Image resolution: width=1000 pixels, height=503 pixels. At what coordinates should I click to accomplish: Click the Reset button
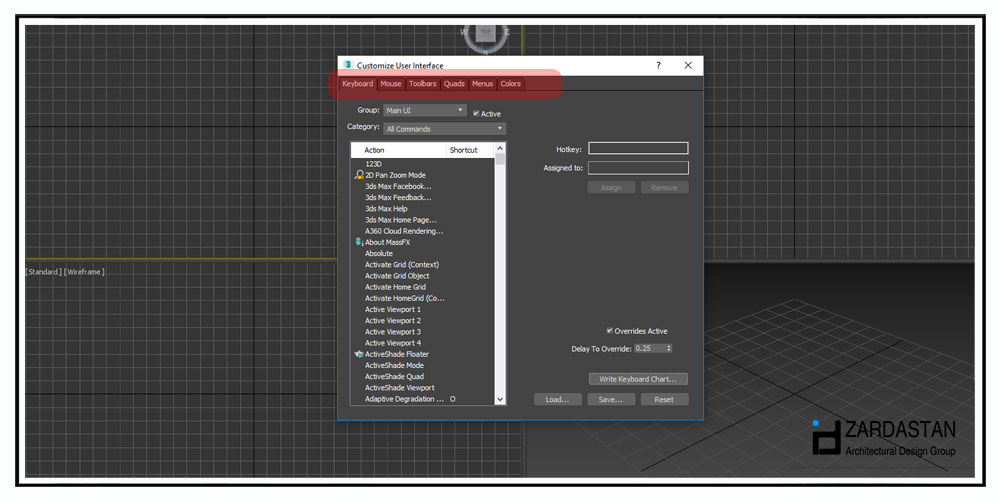point(664,399)
